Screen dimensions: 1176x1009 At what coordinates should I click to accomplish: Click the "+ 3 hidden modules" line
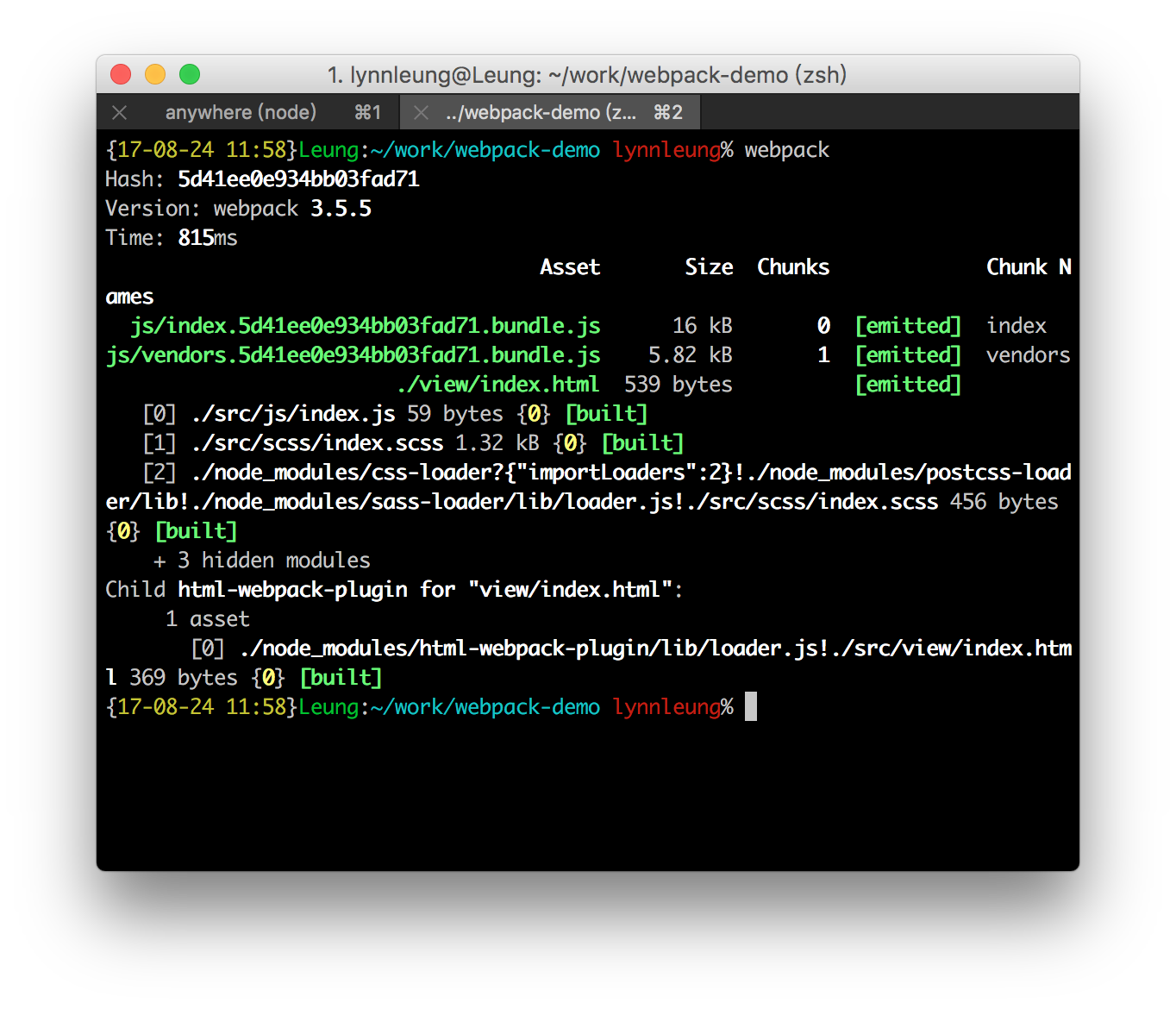coord(262,561)
